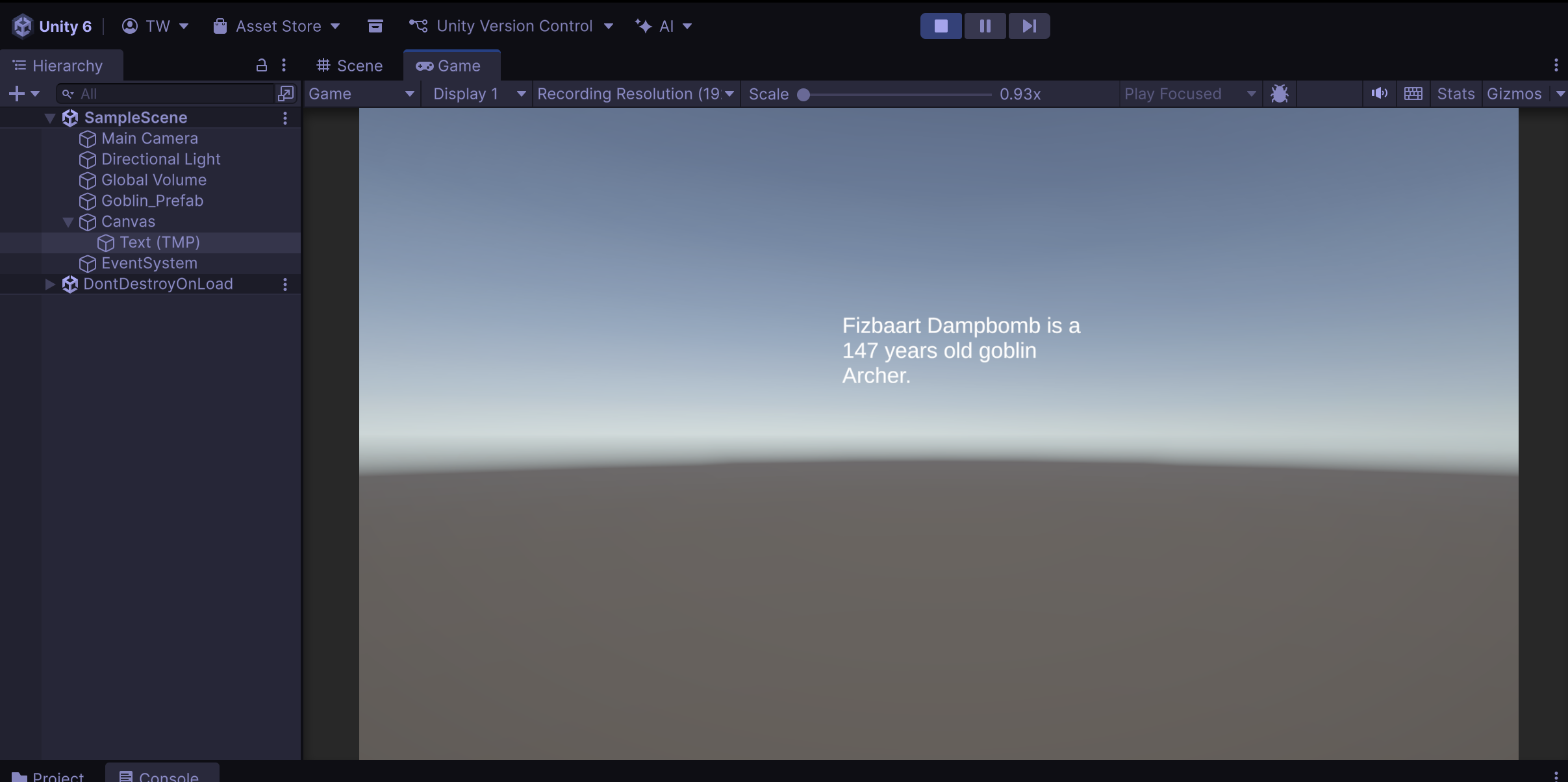Click the shortcuts keyboard icon in Game toolbar
Viewport: 1568px width, 782px height.
click(1413, 94)
